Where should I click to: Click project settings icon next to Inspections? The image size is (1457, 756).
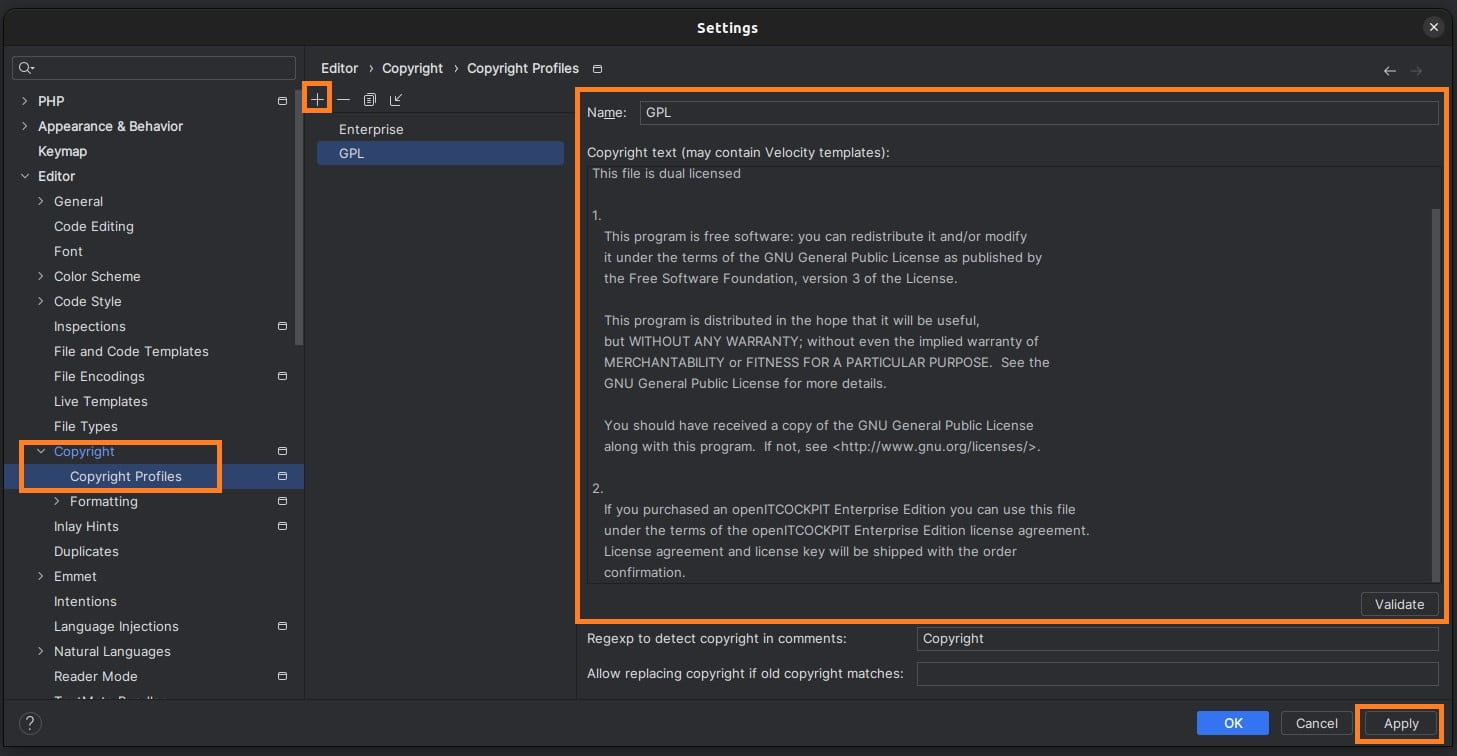[x=282, y=326]
